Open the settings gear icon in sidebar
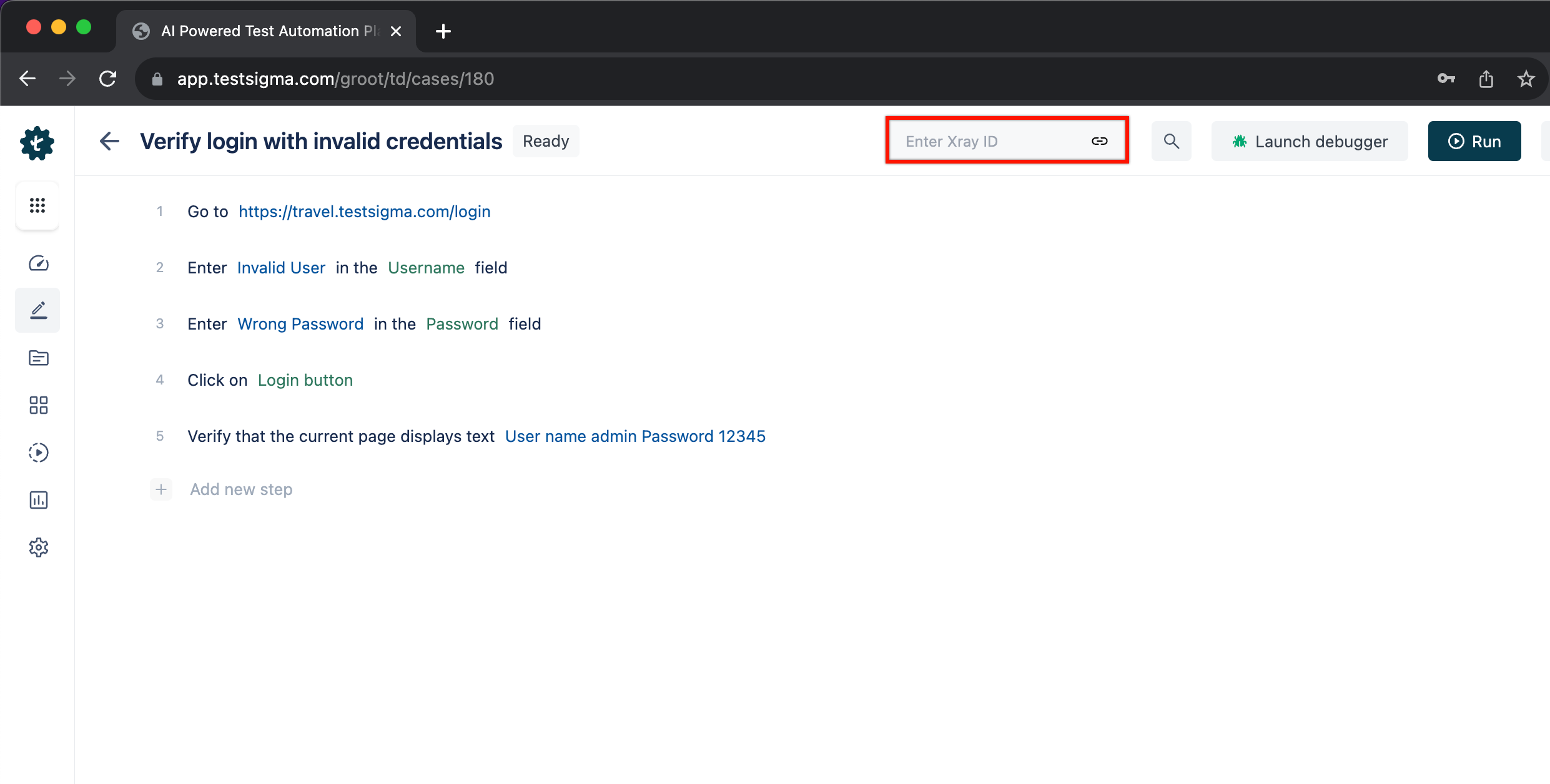This screenshot has height=784, width=1550. [38, 548]
